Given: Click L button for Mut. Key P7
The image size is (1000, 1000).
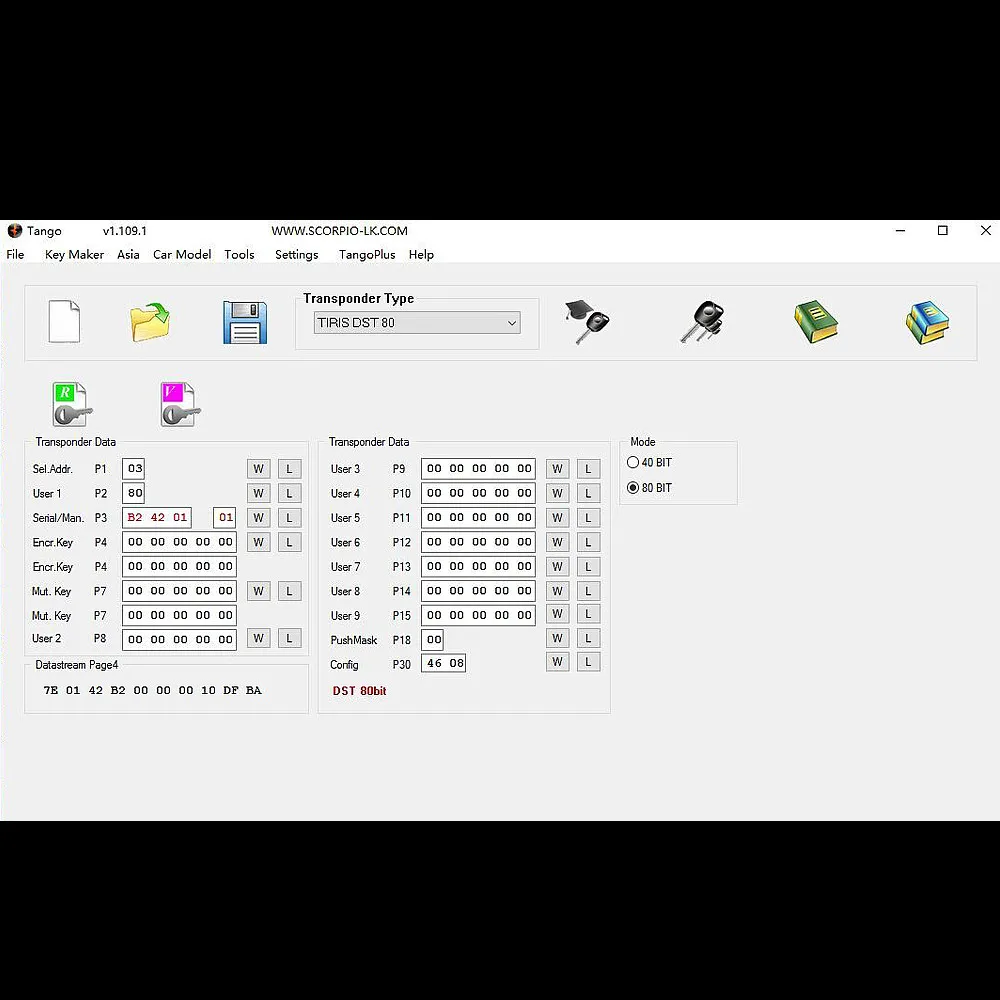Looking at the screenshot, I should pyautogui.click(x=290, y=591).
